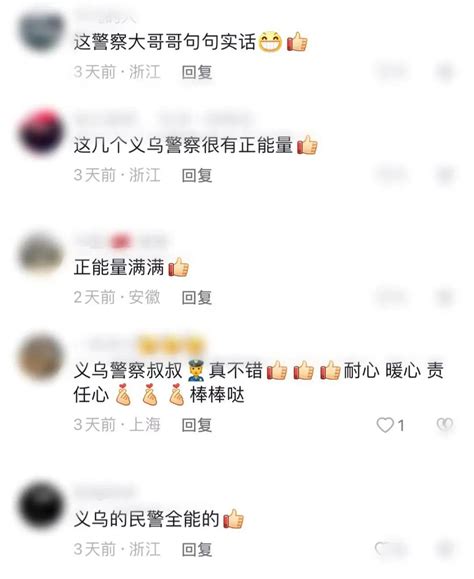Reply to the 这几个义乌警察很有正能量 comment
The image size is (474, 579).
(197, 175)
